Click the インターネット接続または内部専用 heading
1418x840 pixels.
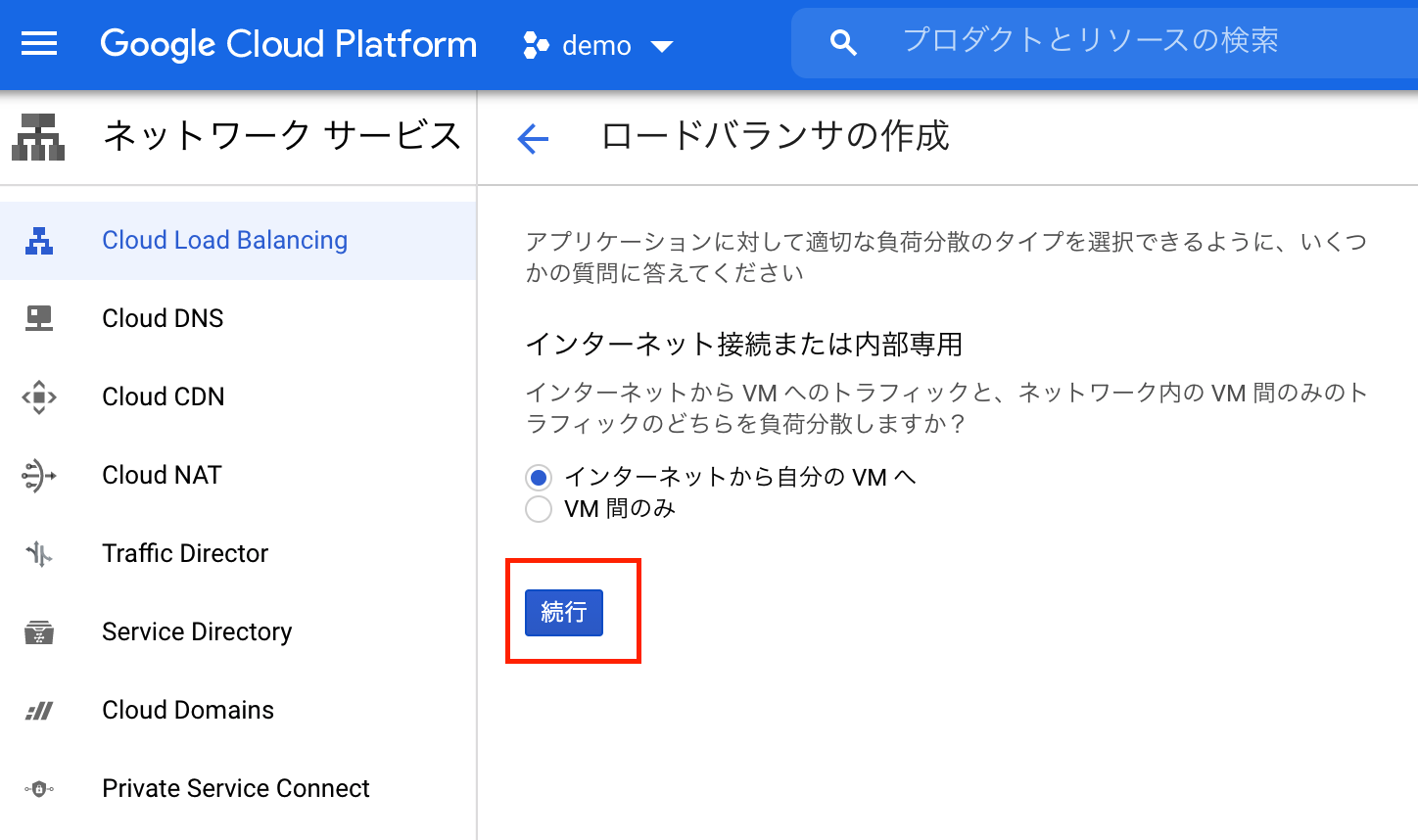click(744, 345)
